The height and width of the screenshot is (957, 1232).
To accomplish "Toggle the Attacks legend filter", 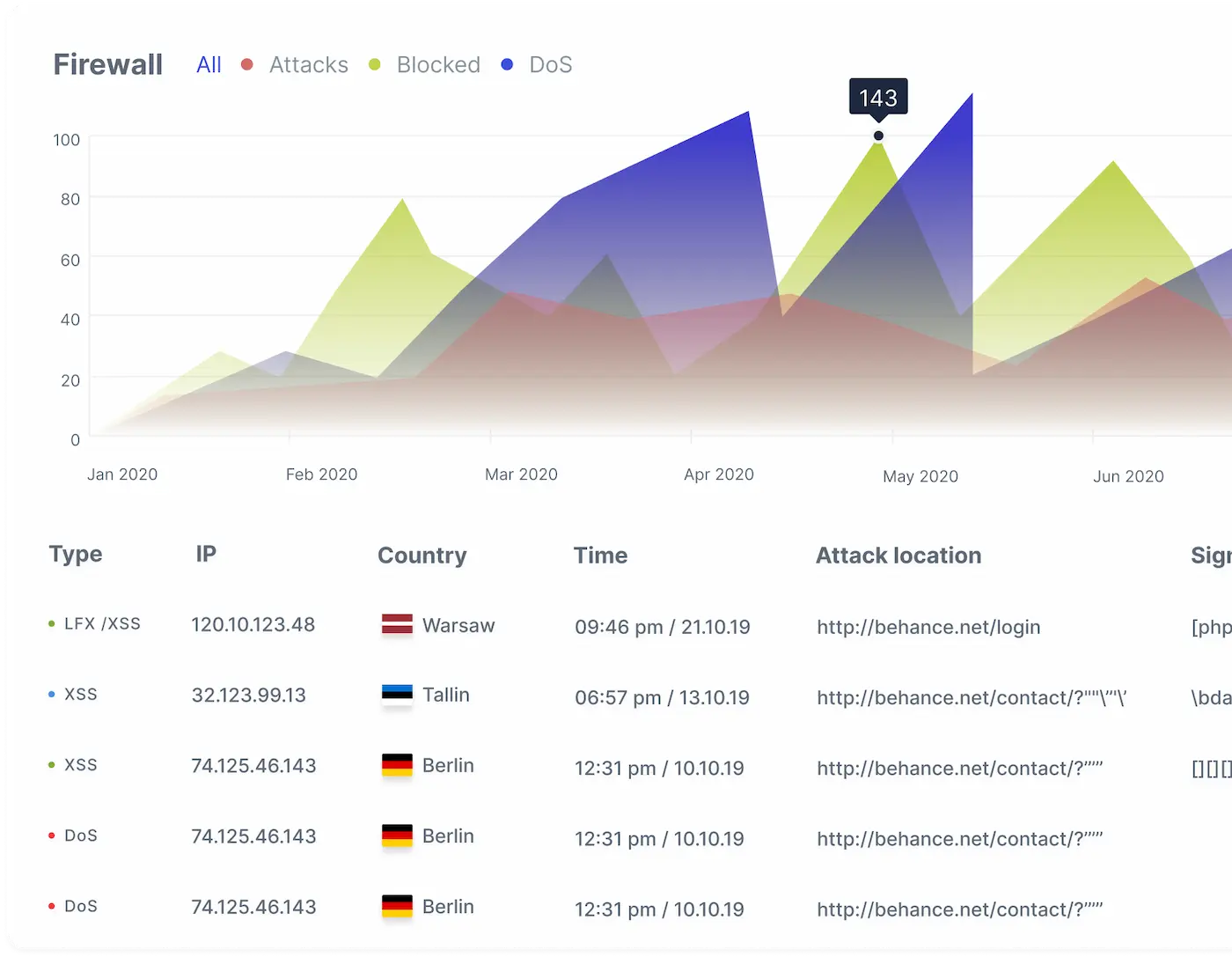I will 308,65.
